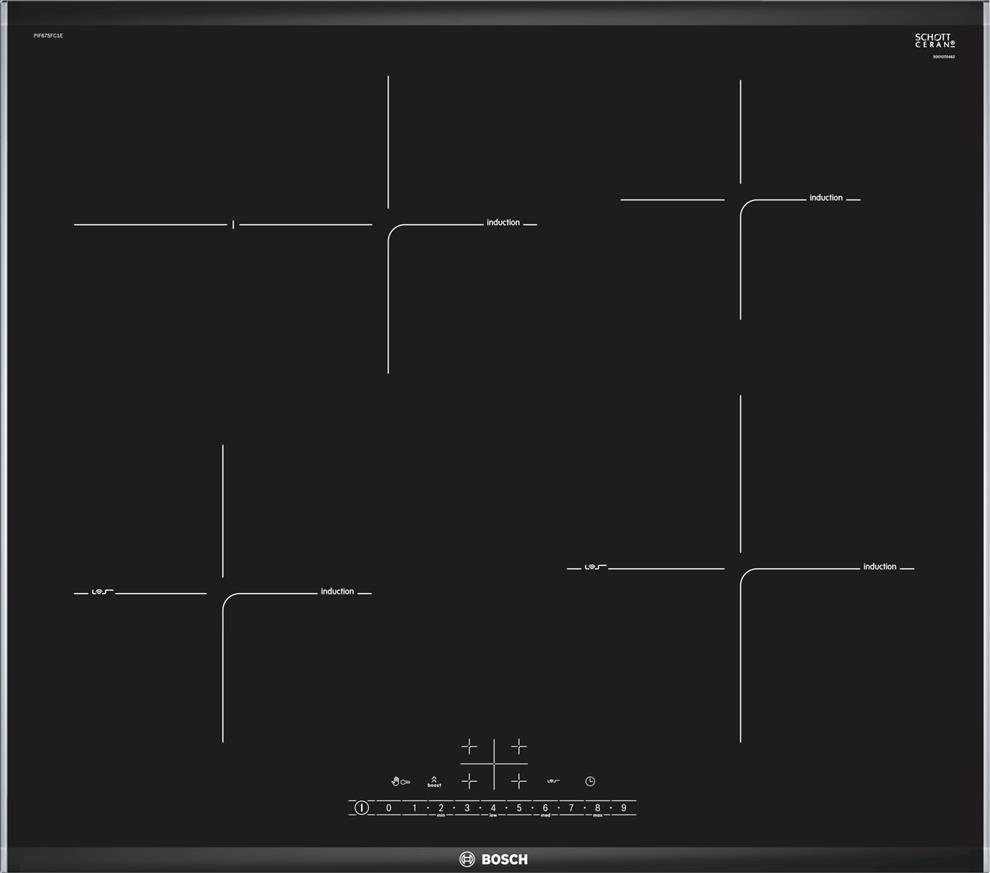
Task: Set power level 9 on the slider
Action: [624, 807]
